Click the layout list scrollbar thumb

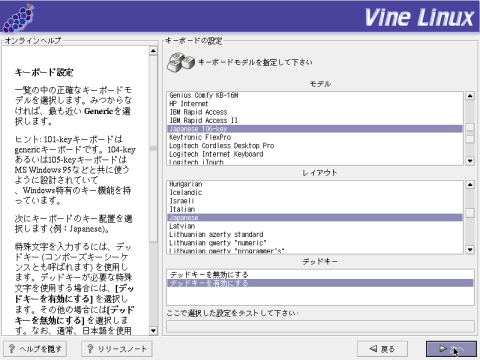click(x=470, y=213)
